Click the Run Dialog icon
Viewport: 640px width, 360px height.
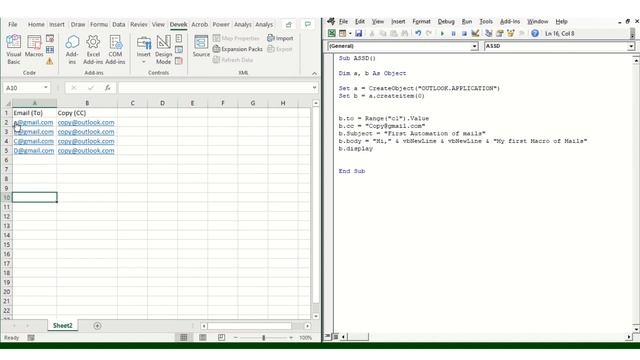tap(179, 61)
